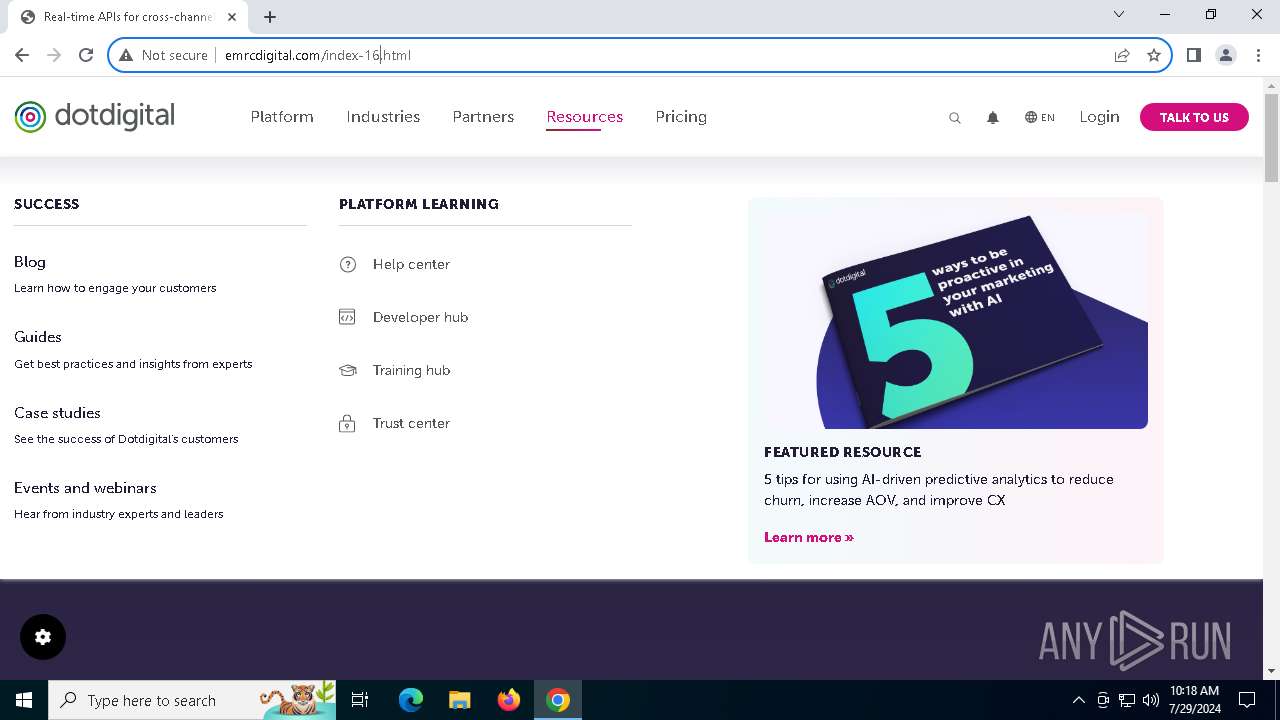1280x720 pixels.
Task: Launch Microsoft Edge from taskbar
Action: tap(411, 700)
